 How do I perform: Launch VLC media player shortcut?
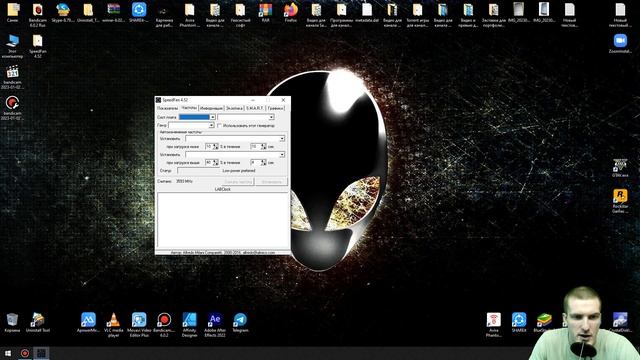tap(113, 324)
